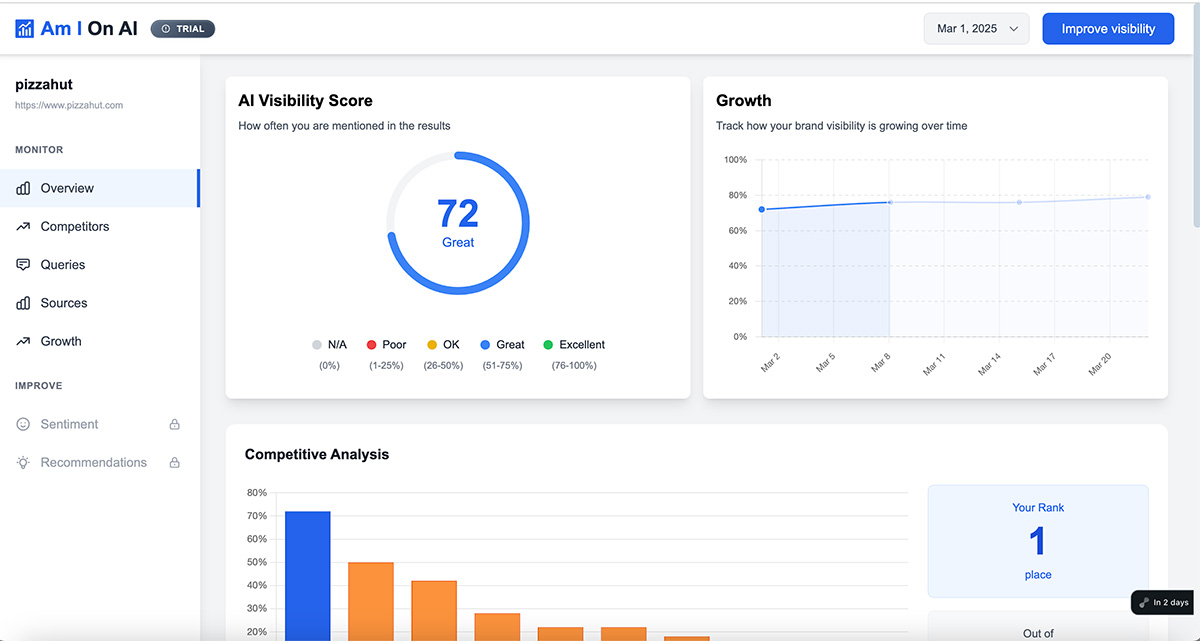Click the Competitors trend arrow icon
This screenshot has height=641, width=1200.
coord(23,227)
